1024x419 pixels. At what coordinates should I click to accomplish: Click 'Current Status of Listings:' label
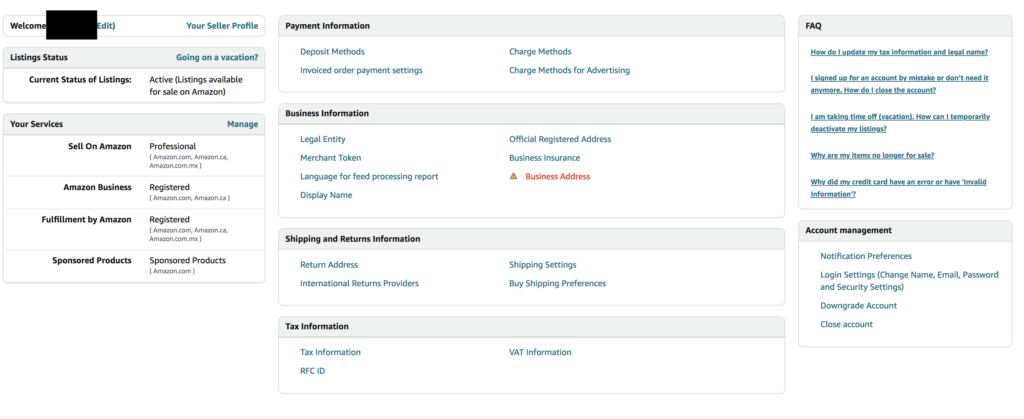pyautogui.click(x=80, y=80)
